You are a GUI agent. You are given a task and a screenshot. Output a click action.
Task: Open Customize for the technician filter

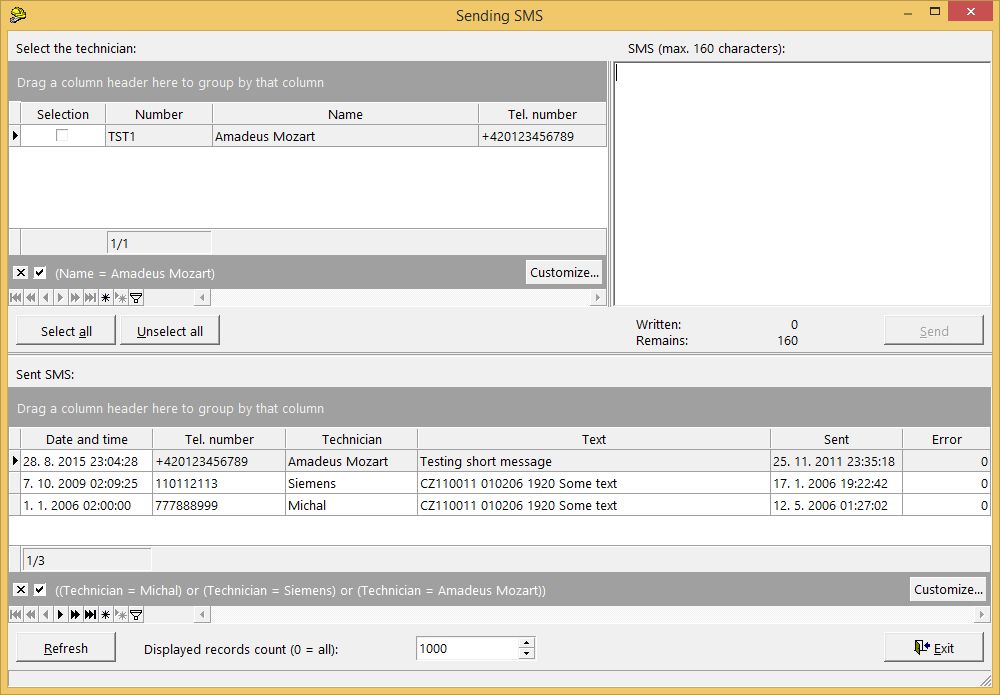[564, 272]
